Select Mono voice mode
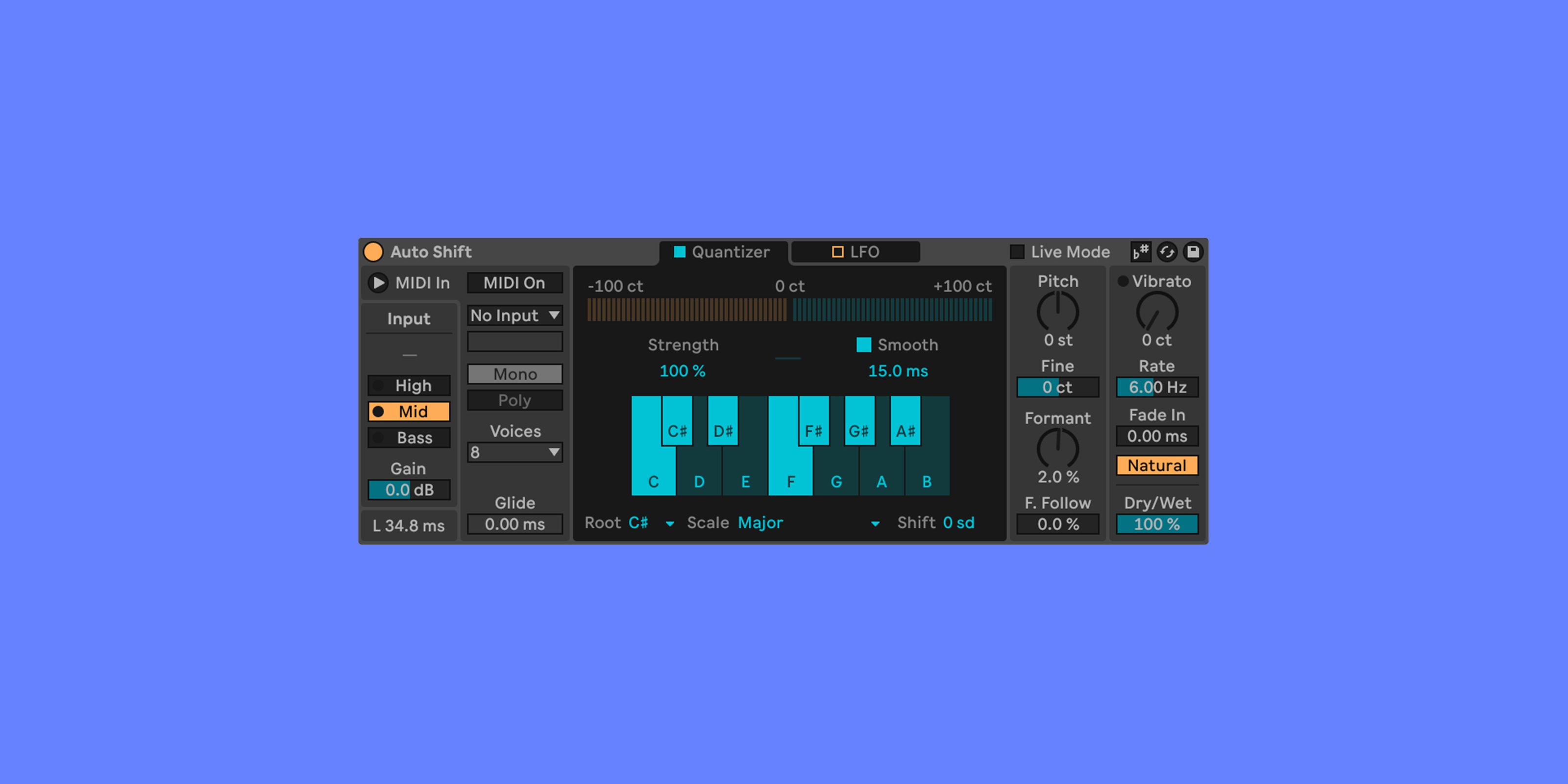The height and width of the screenshot is (784, 1568). (x=514, y=374)
